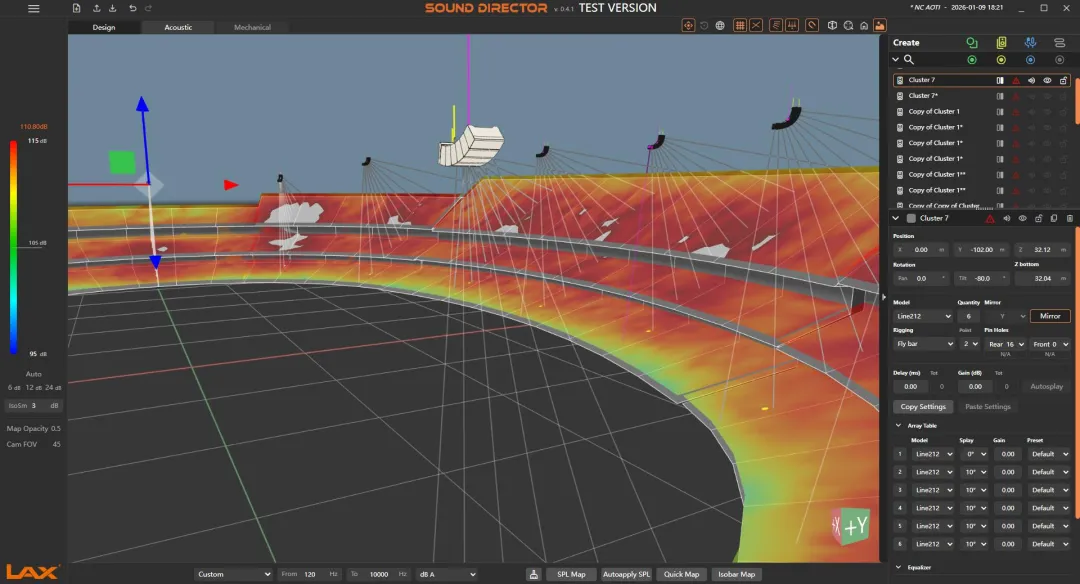Create a new blue microphone object

(1030, 43)
